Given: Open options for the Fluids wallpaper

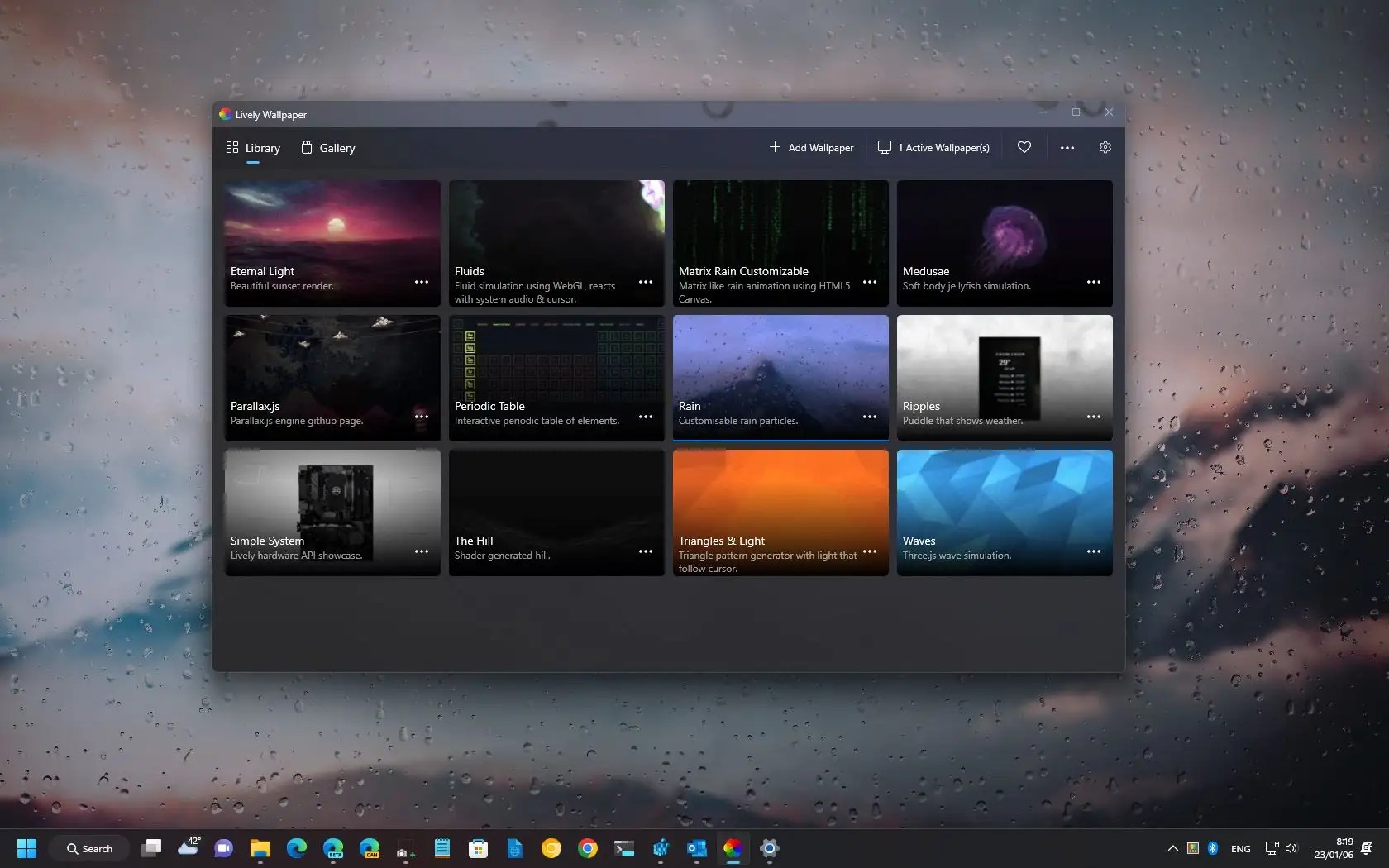Looking at the screenshot, I should click(x=645, y=282).
